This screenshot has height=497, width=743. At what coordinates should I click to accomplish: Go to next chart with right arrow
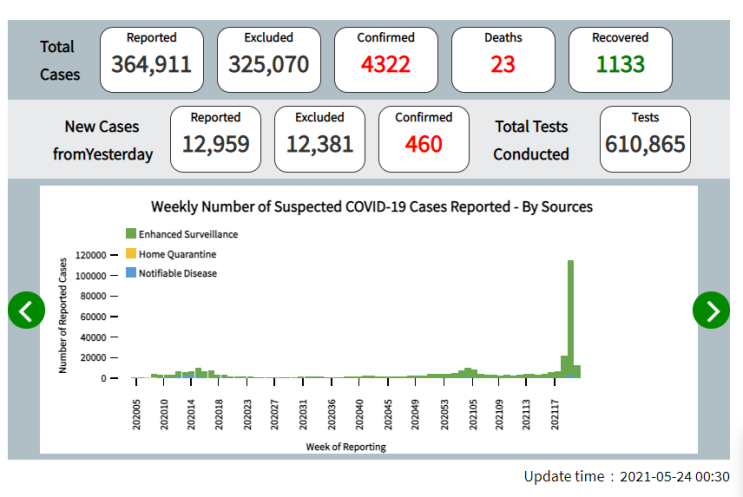(711, 310)
